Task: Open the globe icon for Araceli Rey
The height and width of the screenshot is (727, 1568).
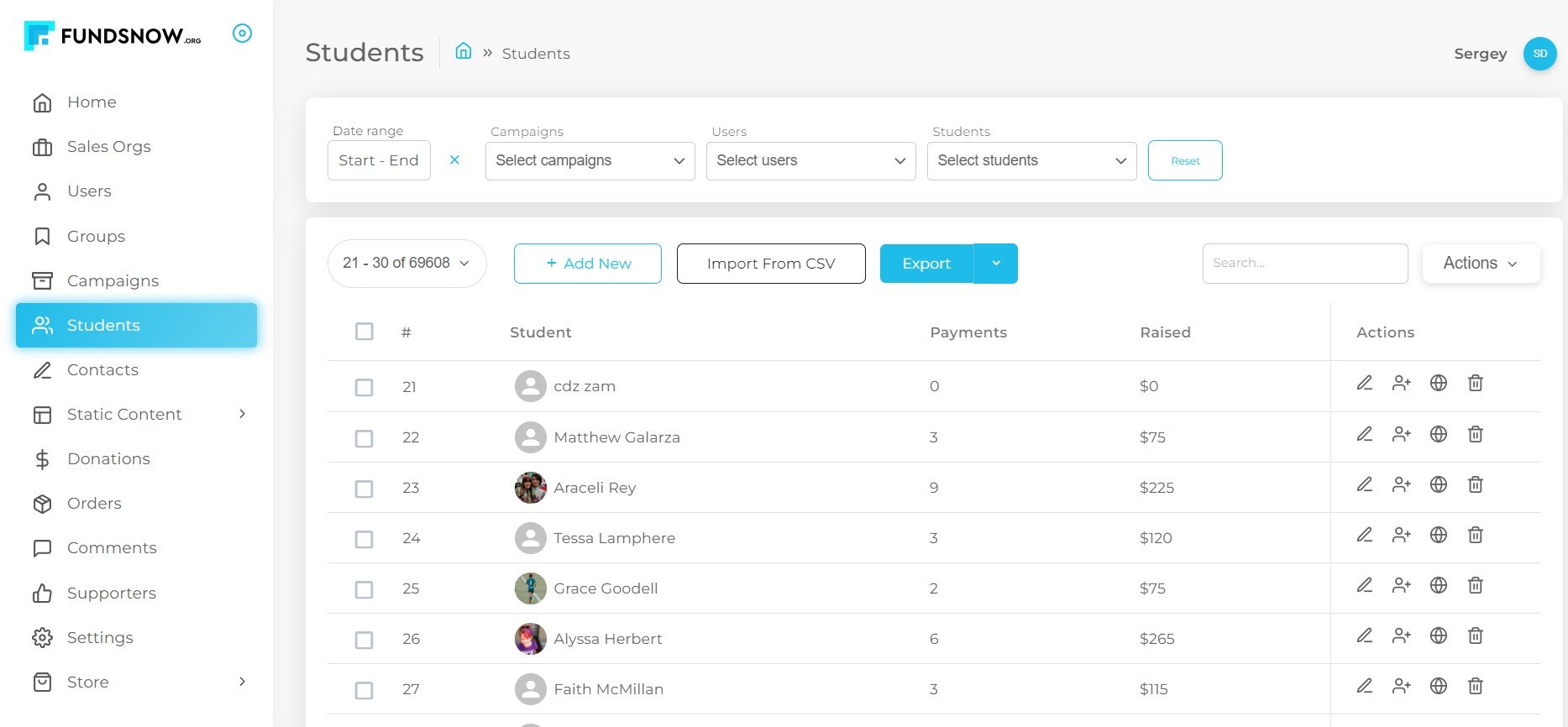Action: pos(1439,484)
